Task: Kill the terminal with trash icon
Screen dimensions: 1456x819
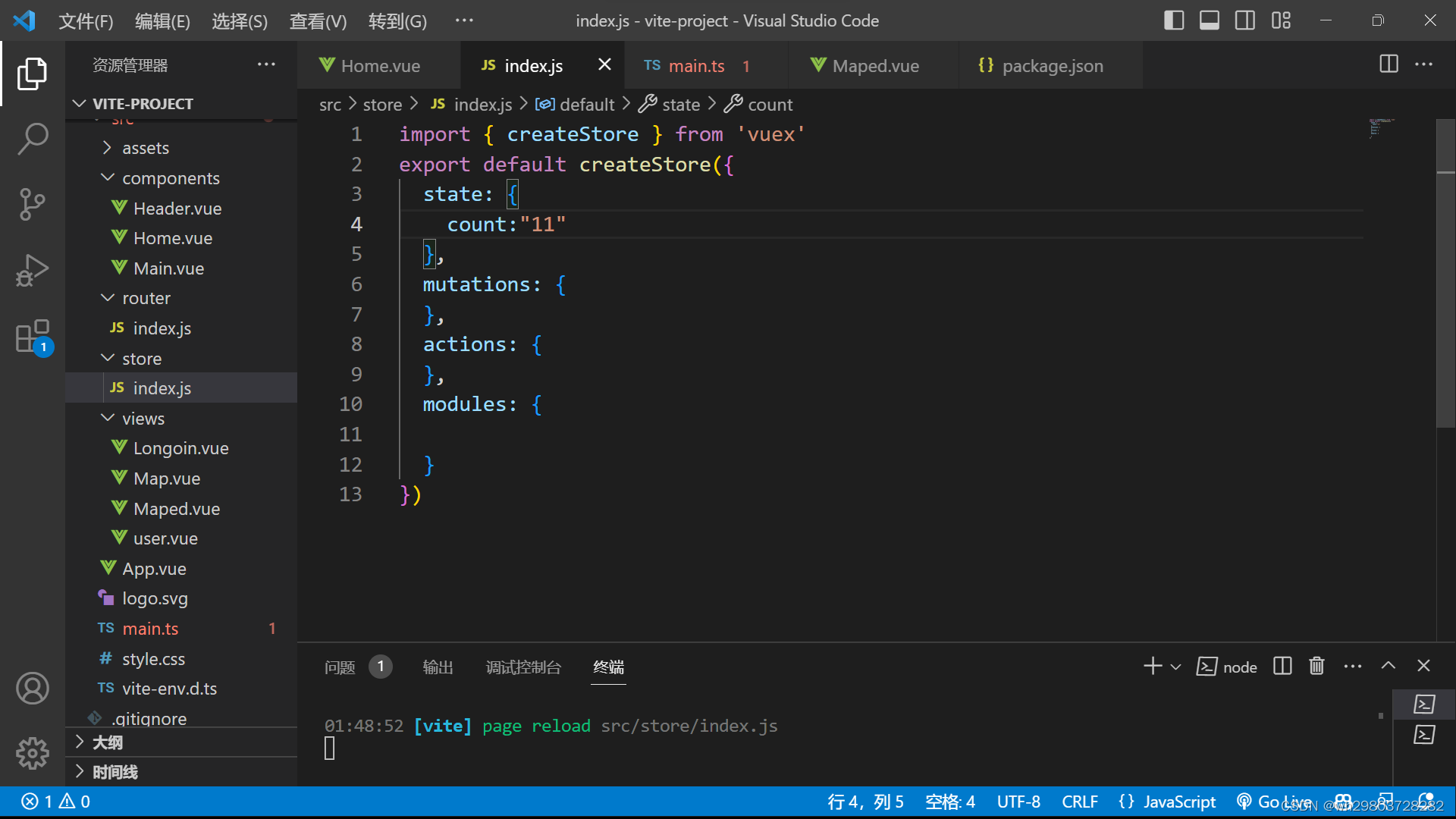Action: pyautogui.click(x=1316, y=666)
